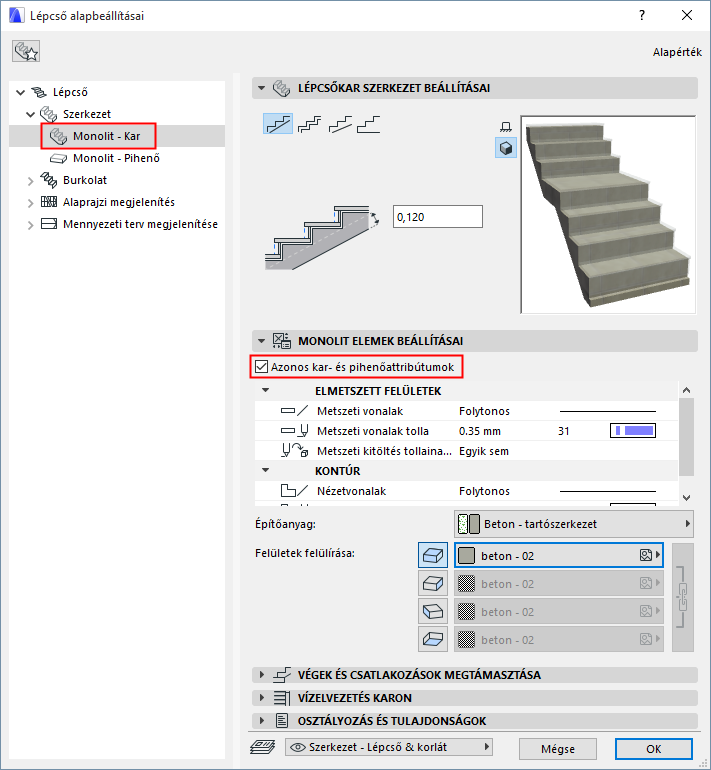Toggle the third surface override icon

click(x=433, y=611)
